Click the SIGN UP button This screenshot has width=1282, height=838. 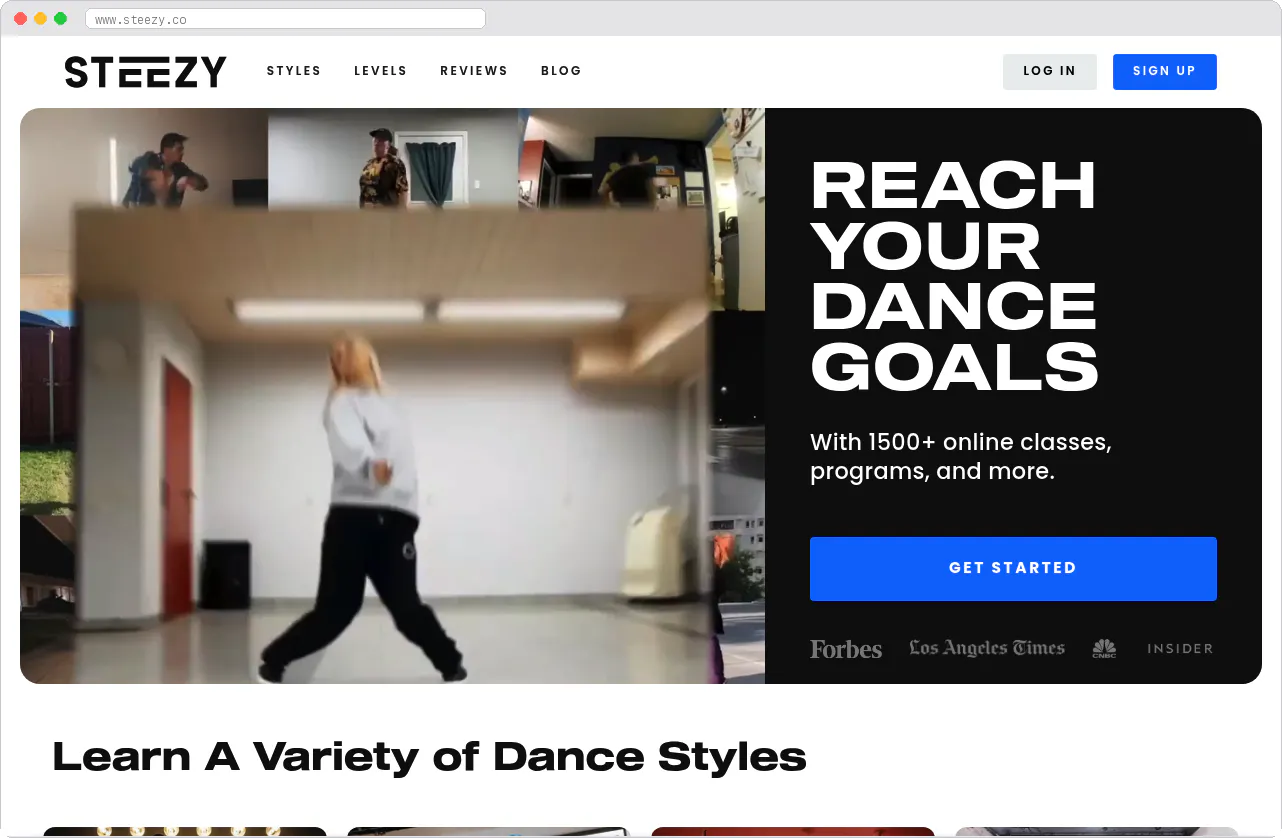(1164, 71)
